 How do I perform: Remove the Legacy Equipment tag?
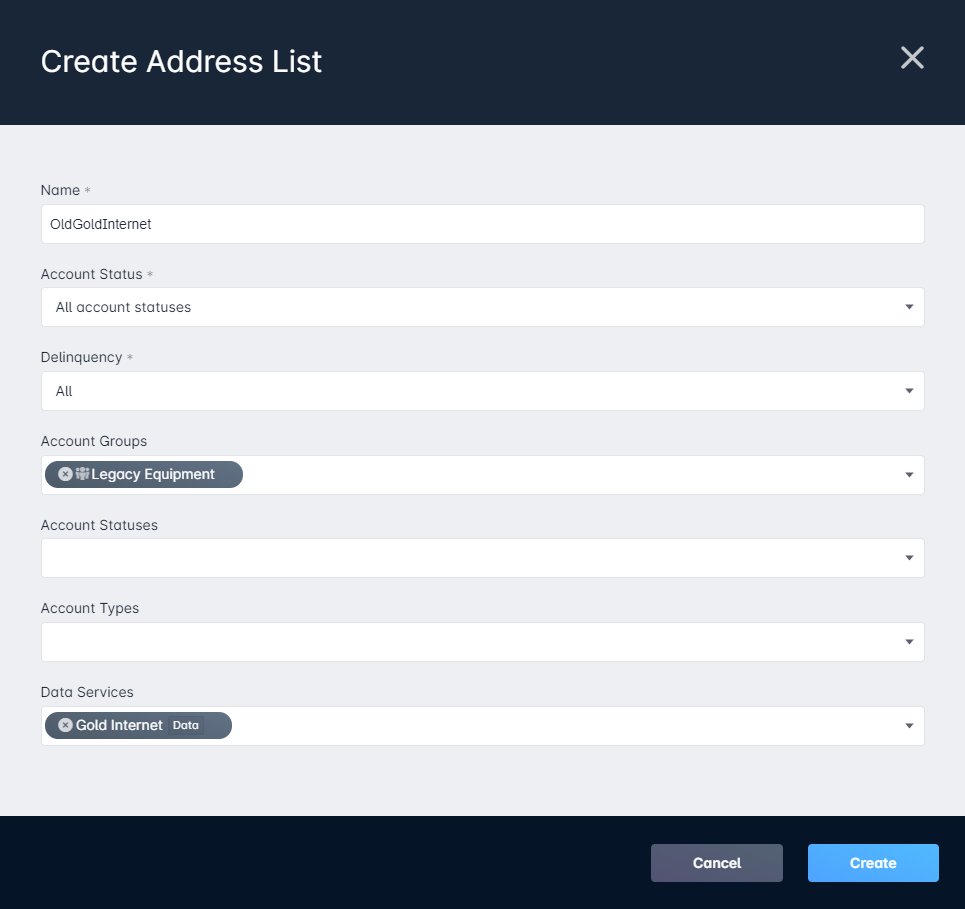tap(65, 474)
